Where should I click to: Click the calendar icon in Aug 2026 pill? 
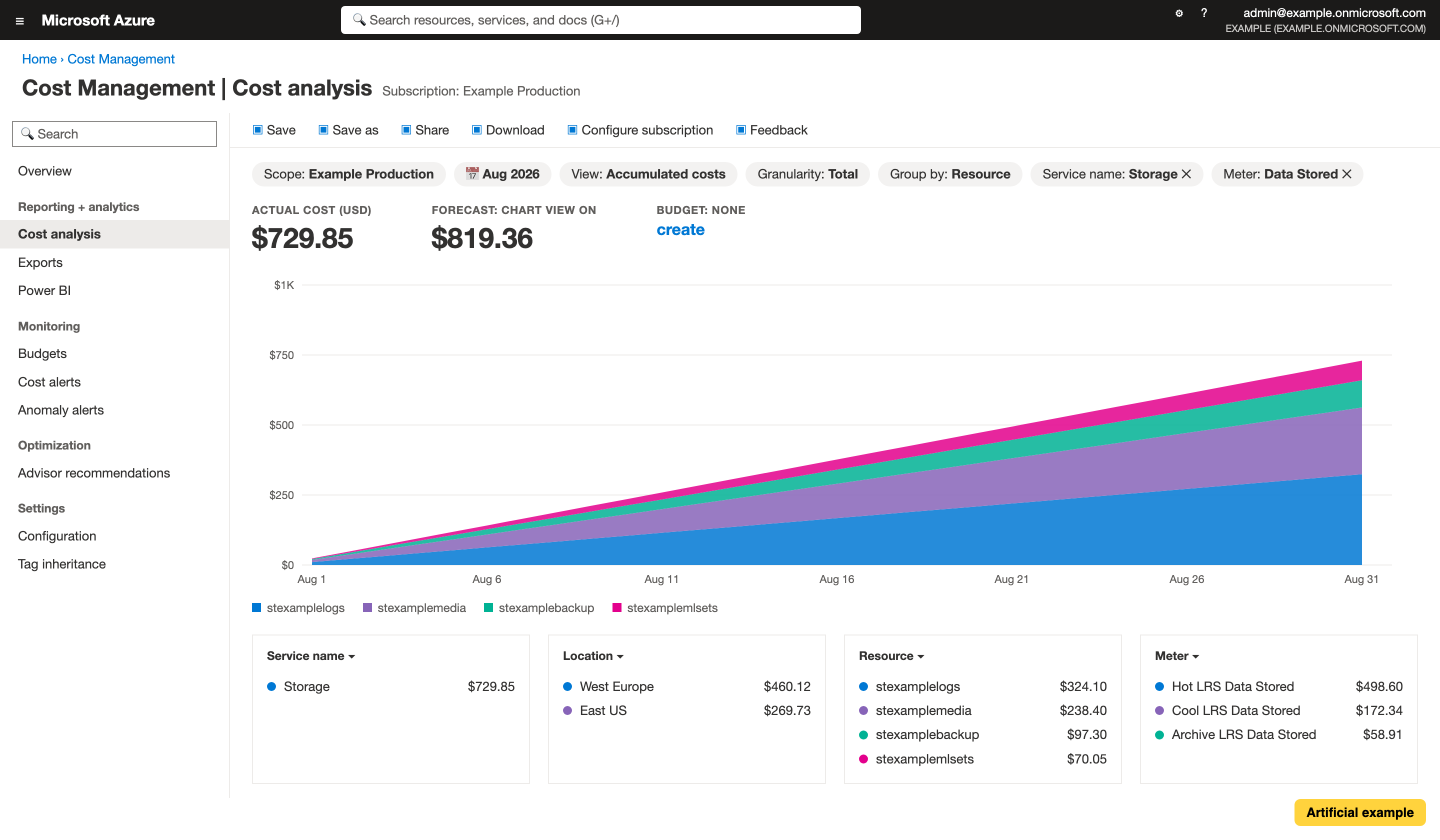(x=472, y=173)
